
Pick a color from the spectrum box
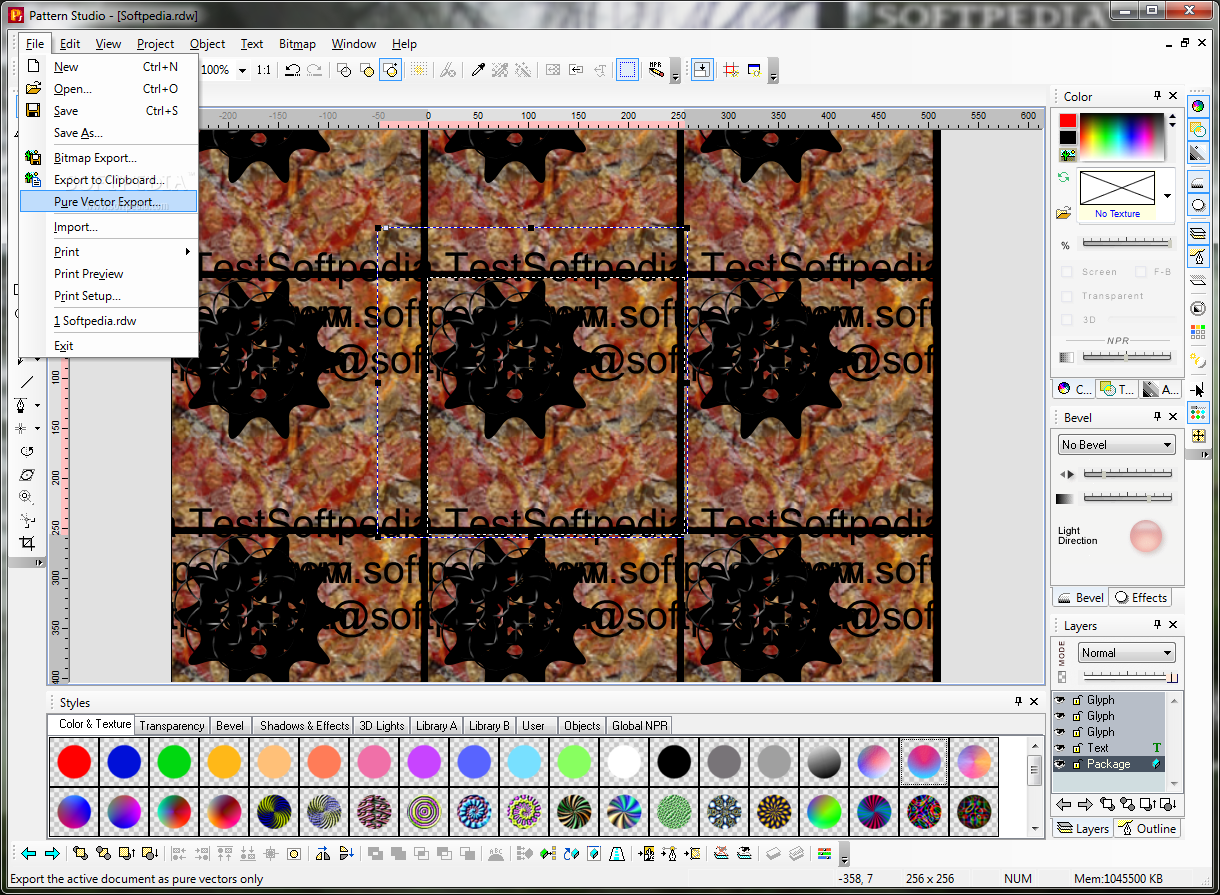[x=1122, y=136]
